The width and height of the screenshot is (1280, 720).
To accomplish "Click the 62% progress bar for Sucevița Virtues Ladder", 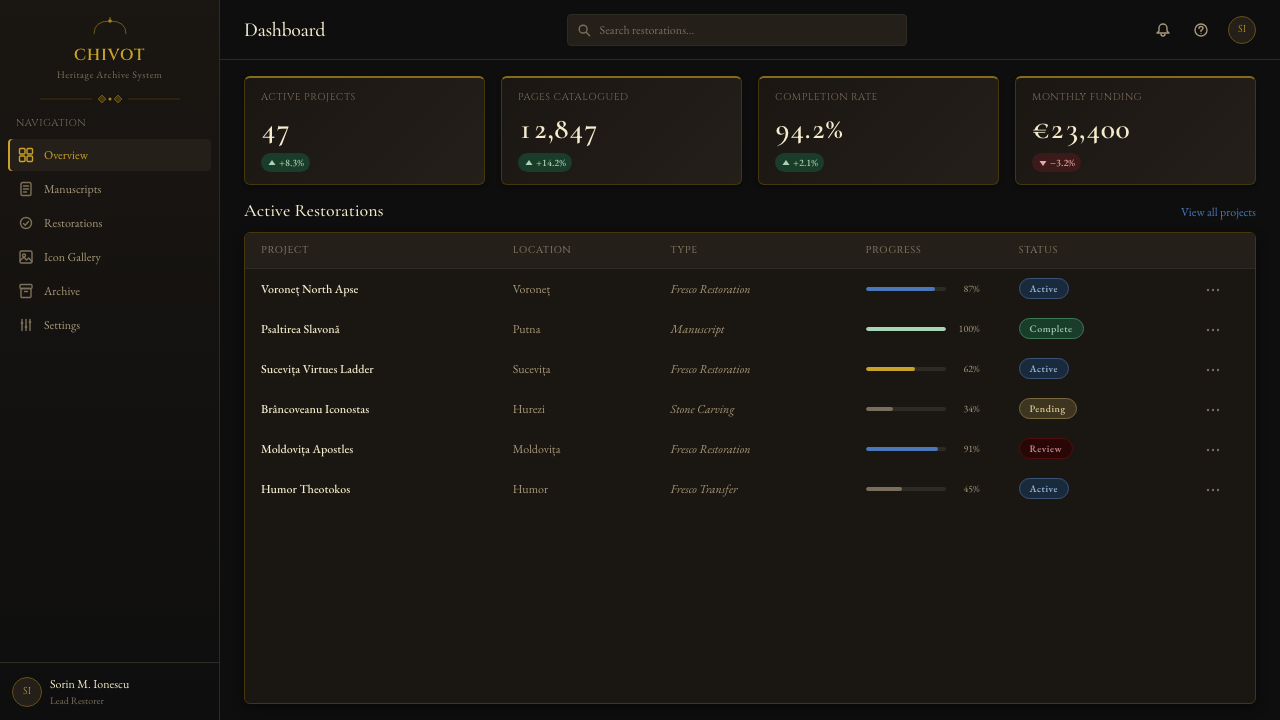I will click(x=906, y=369).
